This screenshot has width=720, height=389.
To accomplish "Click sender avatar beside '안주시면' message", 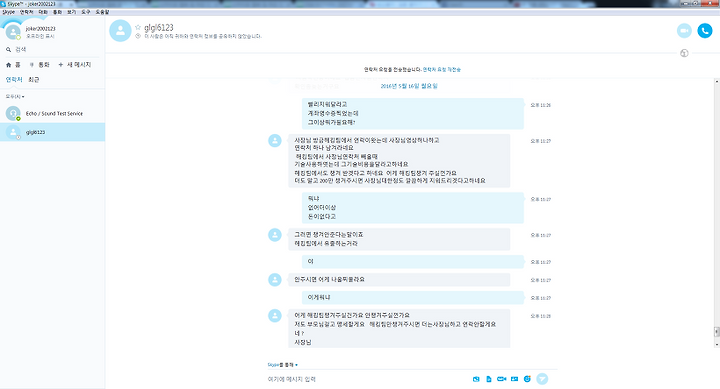I will tap(275, 280).
